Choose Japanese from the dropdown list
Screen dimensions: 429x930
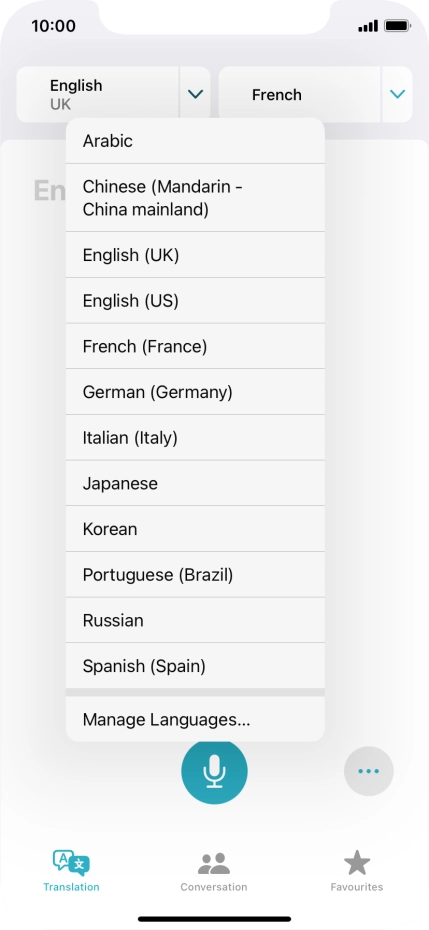click(x=195, y=483)
